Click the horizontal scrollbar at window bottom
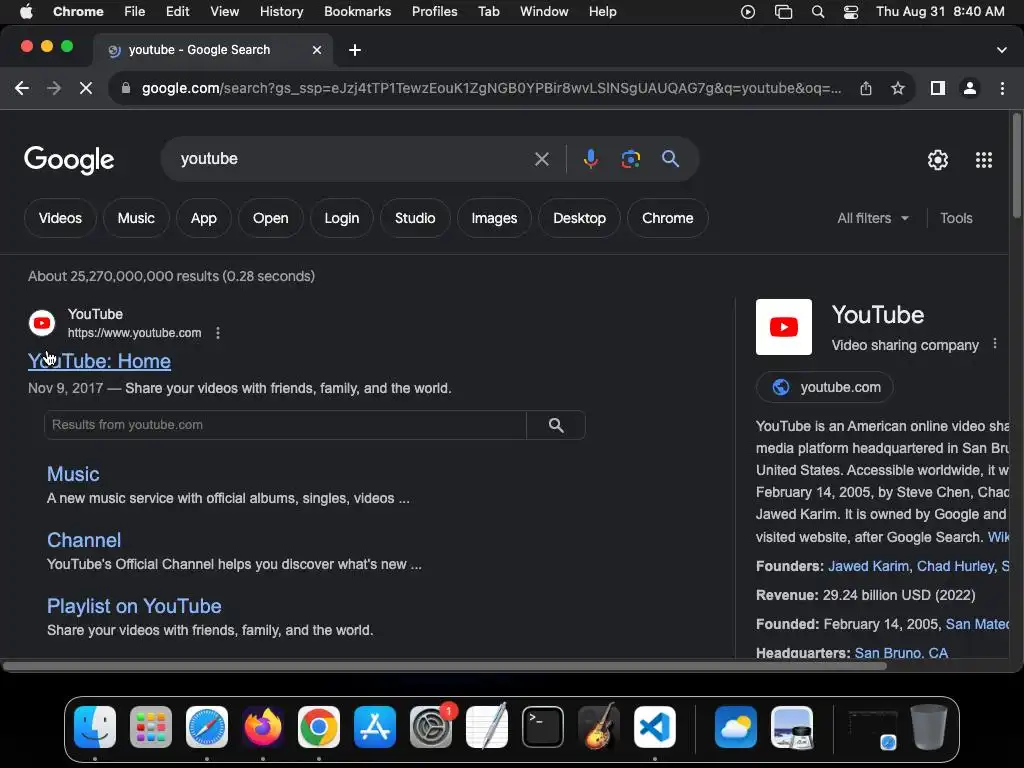 444,666
